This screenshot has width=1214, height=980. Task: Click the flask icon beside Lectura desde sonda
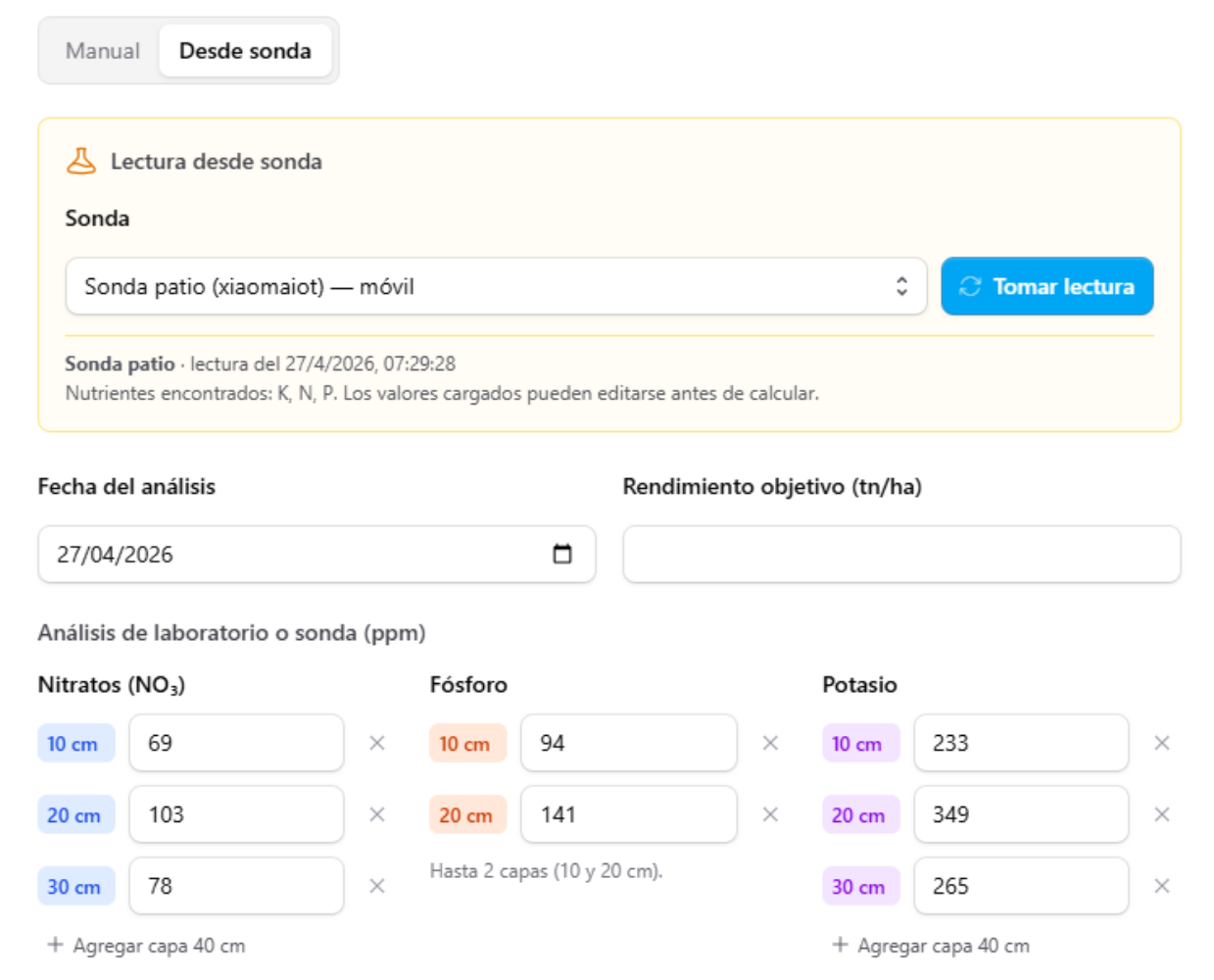tap(81, 161)
